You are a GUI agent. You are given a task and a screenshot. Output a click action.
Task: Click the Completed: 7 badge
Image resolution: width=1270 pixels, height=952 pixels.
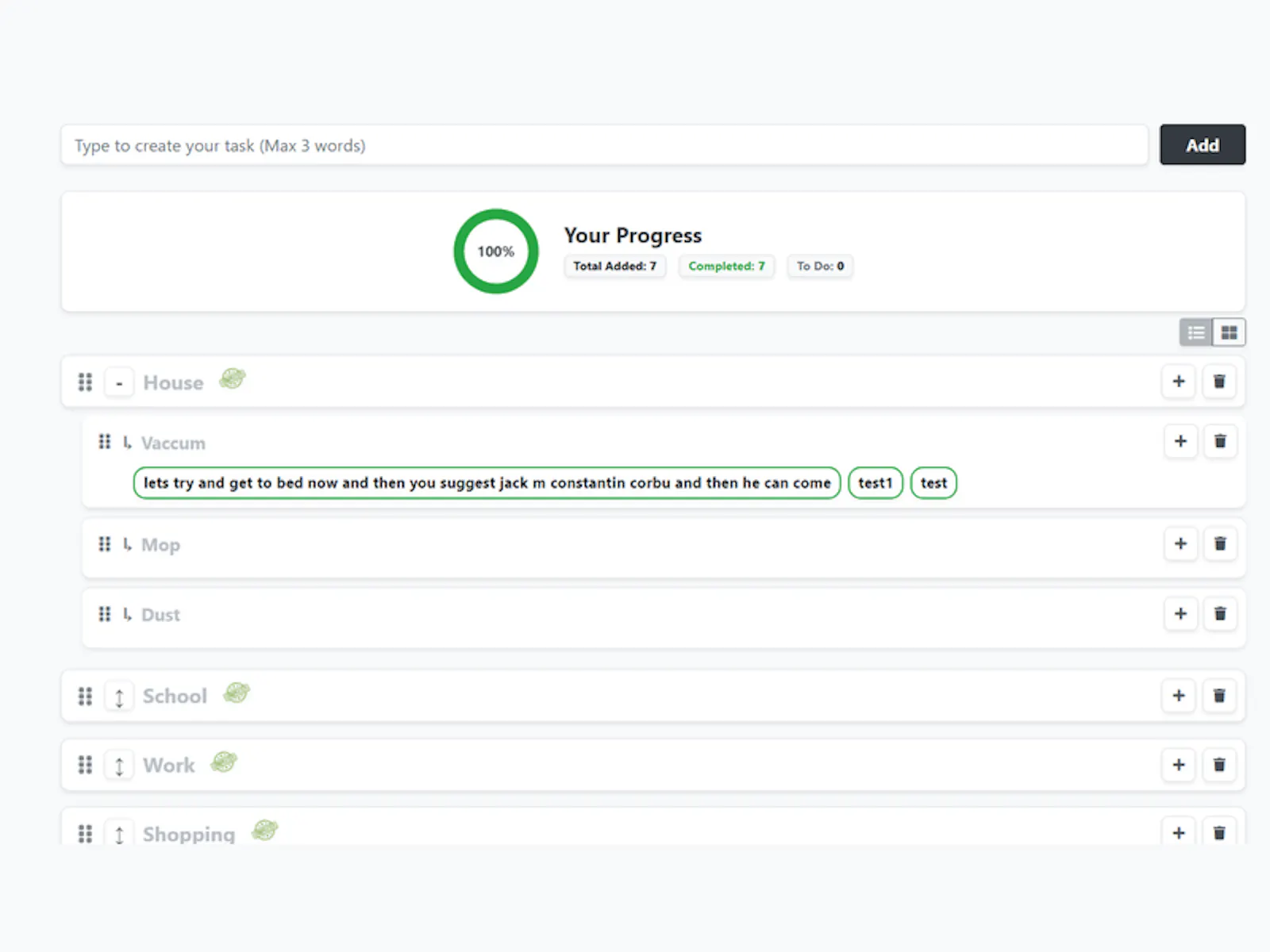(x=726, y=266)
